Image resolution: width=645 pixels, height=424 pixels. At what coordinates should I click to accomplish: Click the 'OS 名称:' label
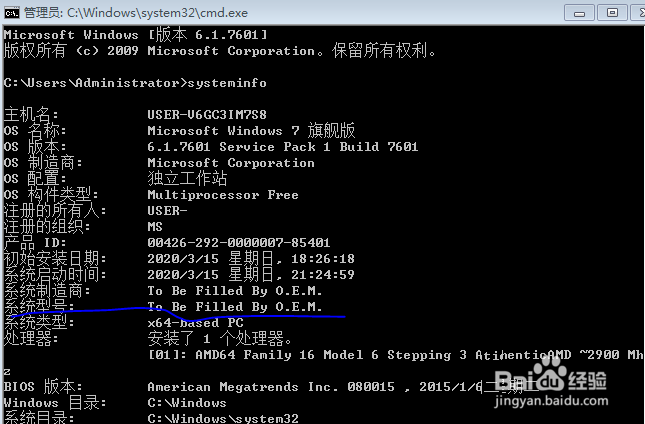[x=35, y=131]
